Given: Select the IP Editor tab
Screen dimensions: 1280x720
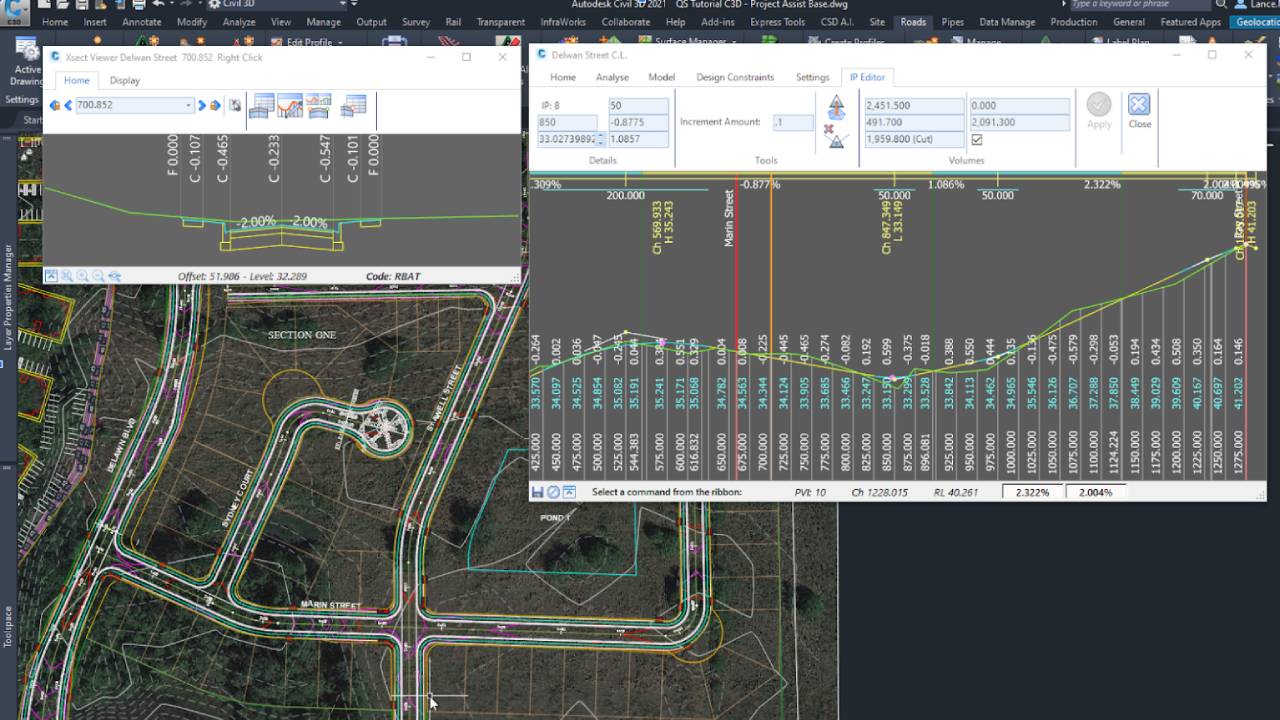Looking at the screenshot, I should tap(867, 77).
